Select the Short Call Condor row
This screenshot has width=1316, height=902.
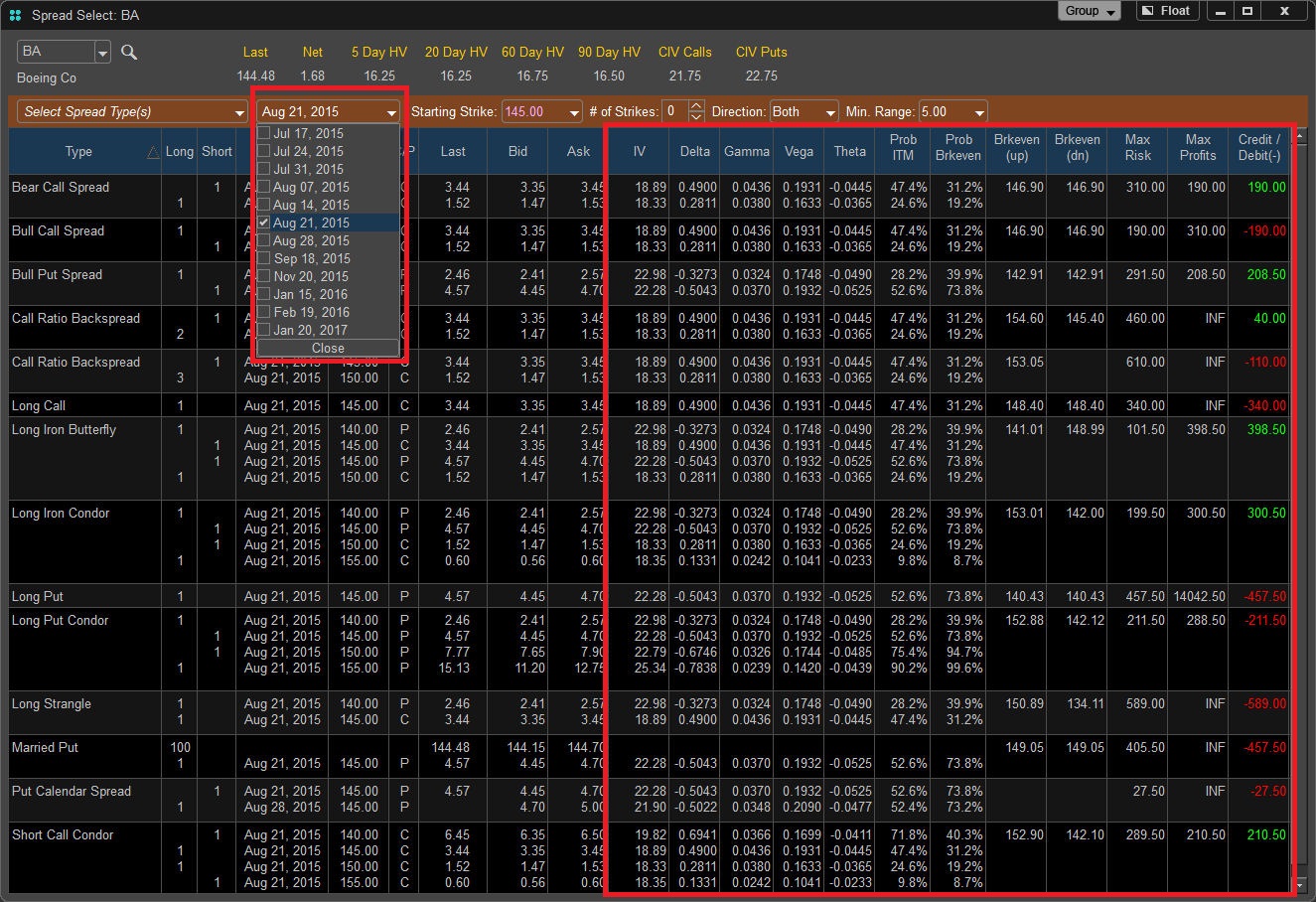click(x=651, y=859)
